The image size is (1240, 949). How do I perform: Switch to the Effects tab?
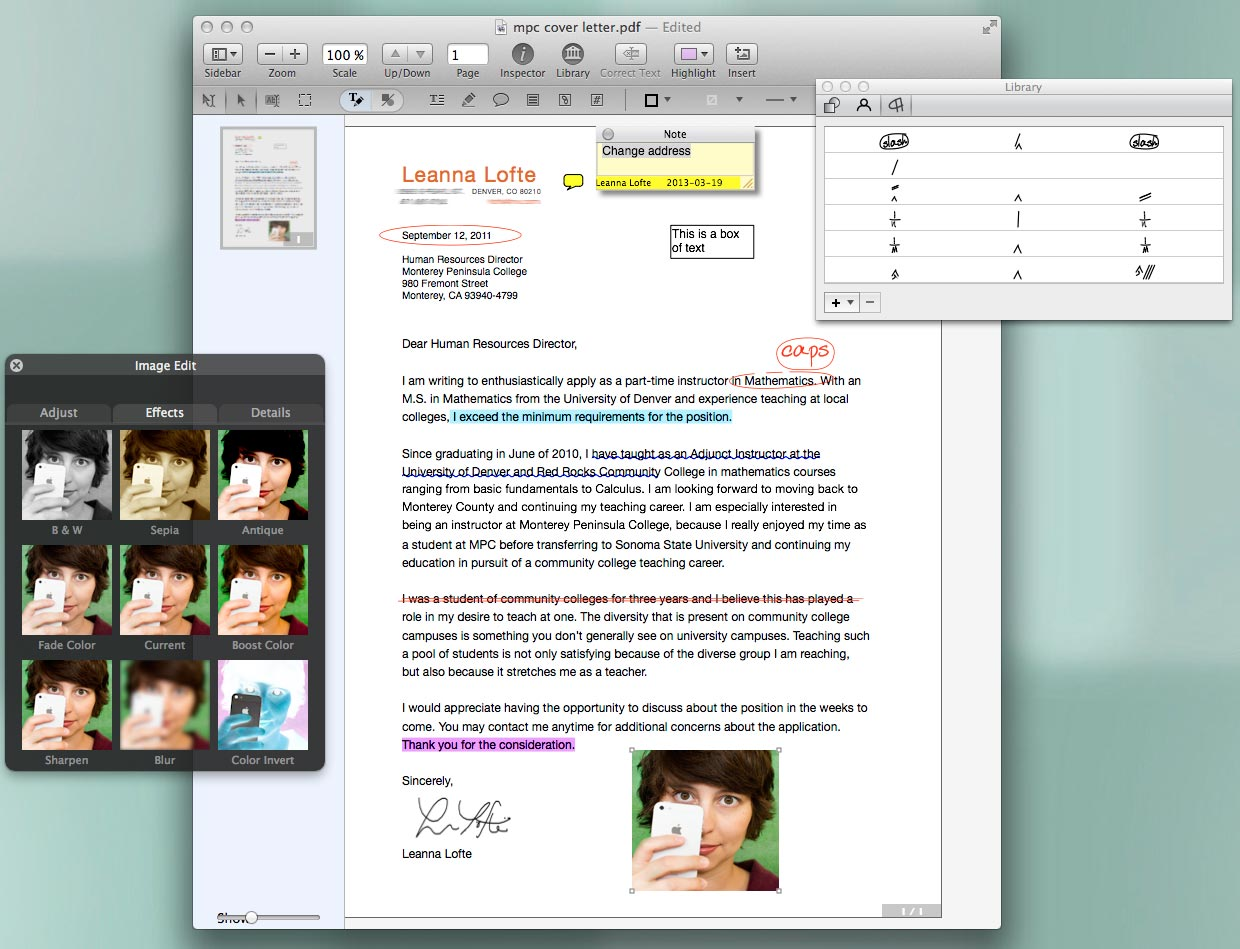(x=165, y=412)
